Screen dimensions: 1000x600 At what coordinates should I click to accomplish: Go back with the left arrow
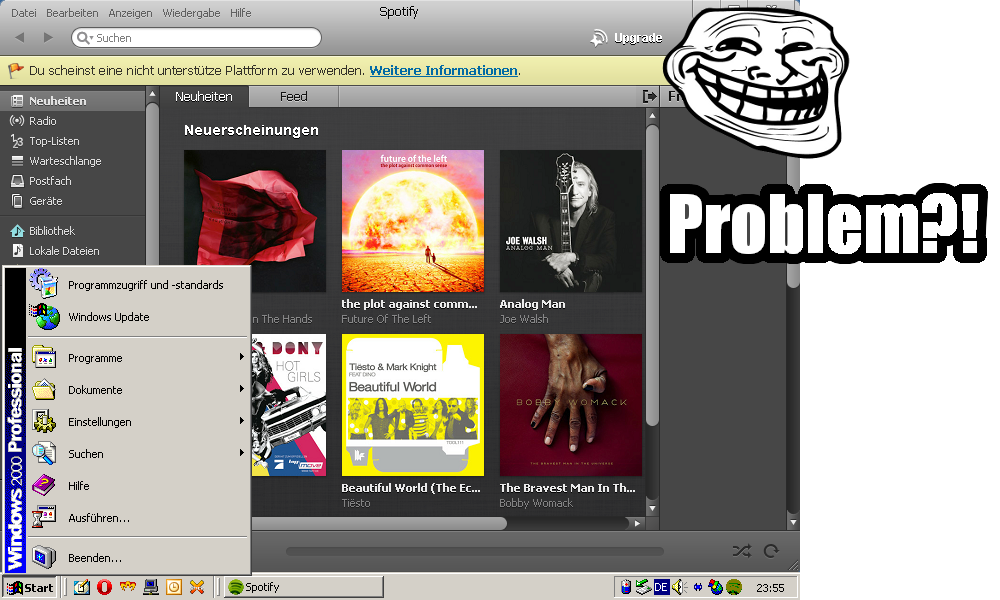click(x=20, y=38)
